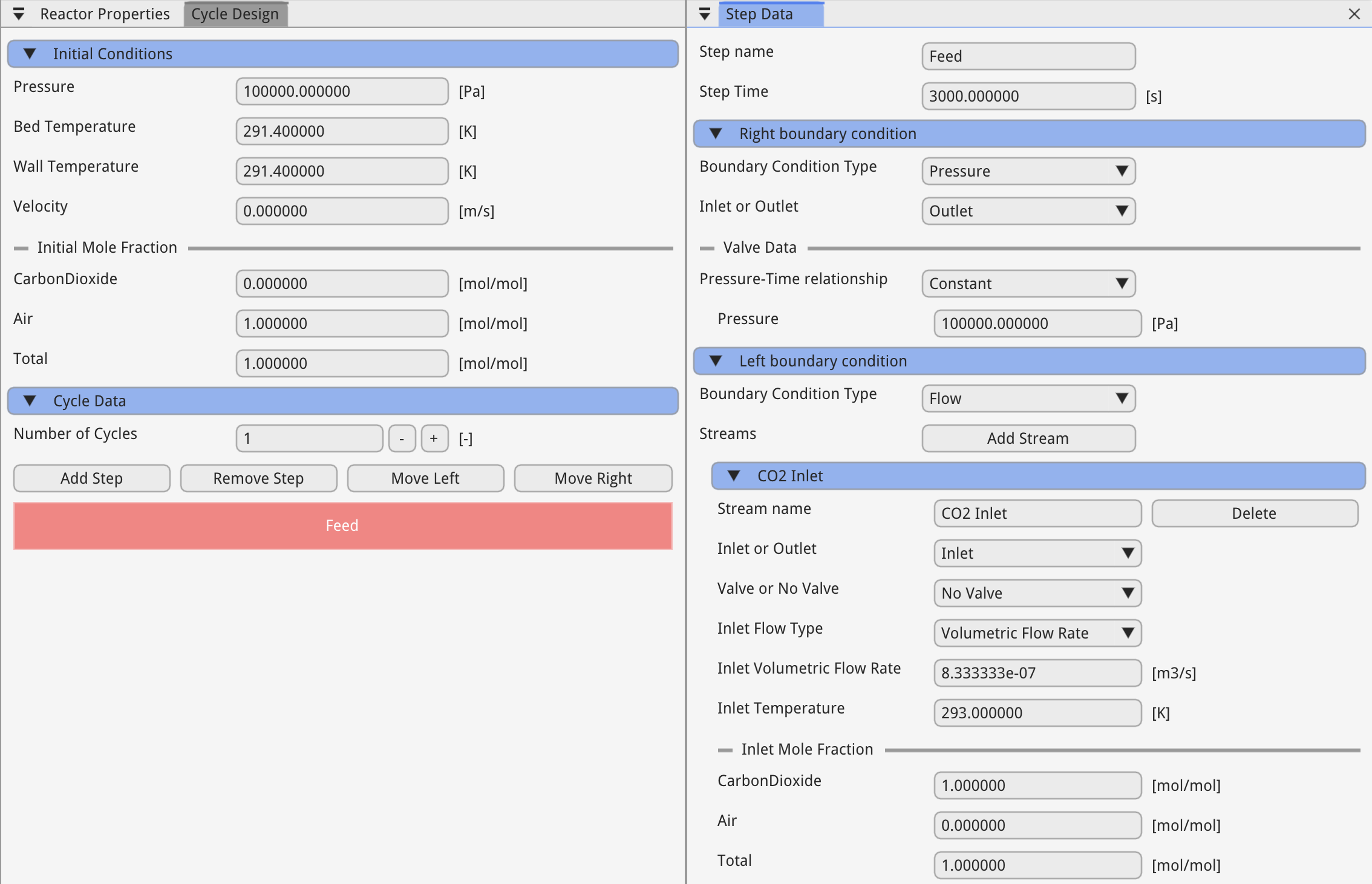1372x884 pixels.
Task: Open the Pressure-Time relationship dropdown
Action: pos(1028,284)
